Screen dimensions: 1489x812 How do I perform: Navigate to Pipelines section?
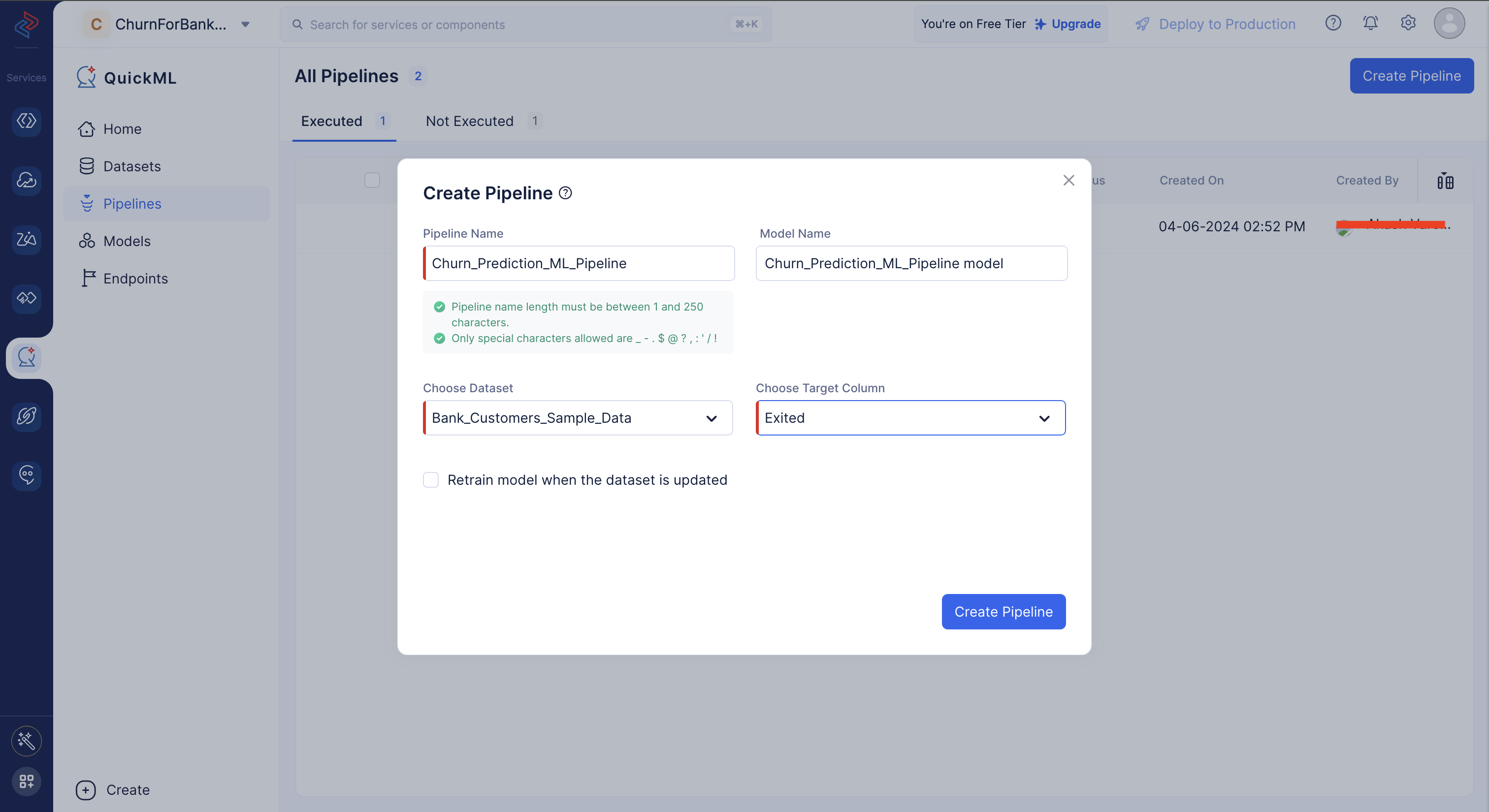pyautogui.click(x=132, y=203)
